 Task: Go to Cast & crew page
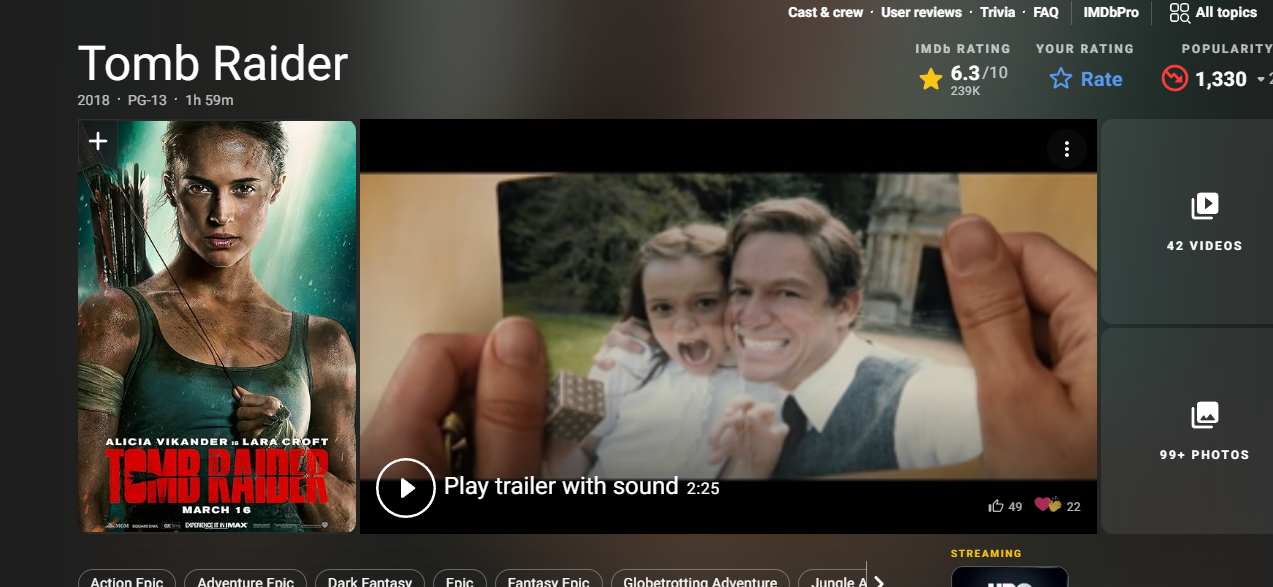pos(825,12)
